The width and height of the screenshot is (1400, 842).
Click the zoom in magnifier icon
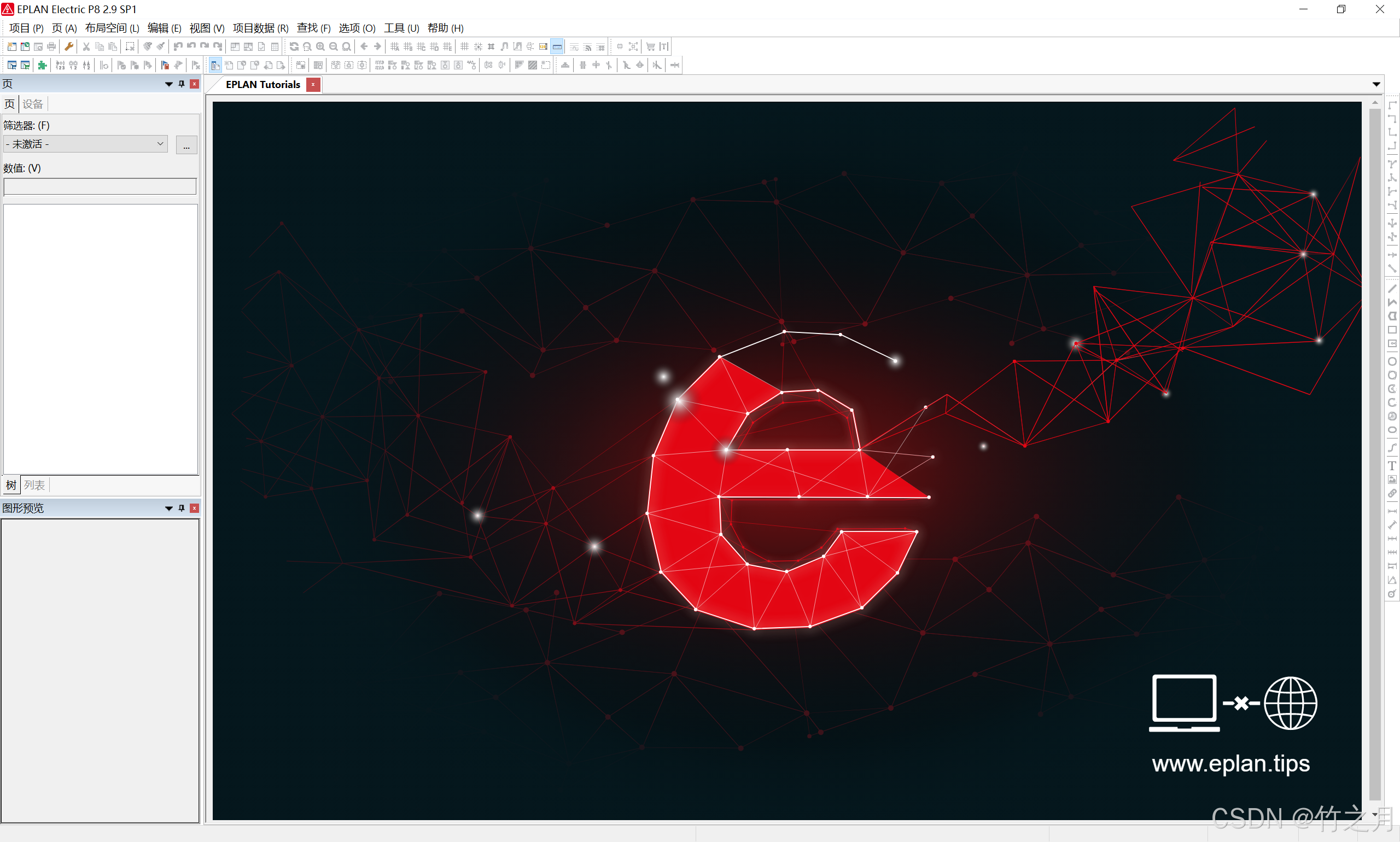pos(320,46)
